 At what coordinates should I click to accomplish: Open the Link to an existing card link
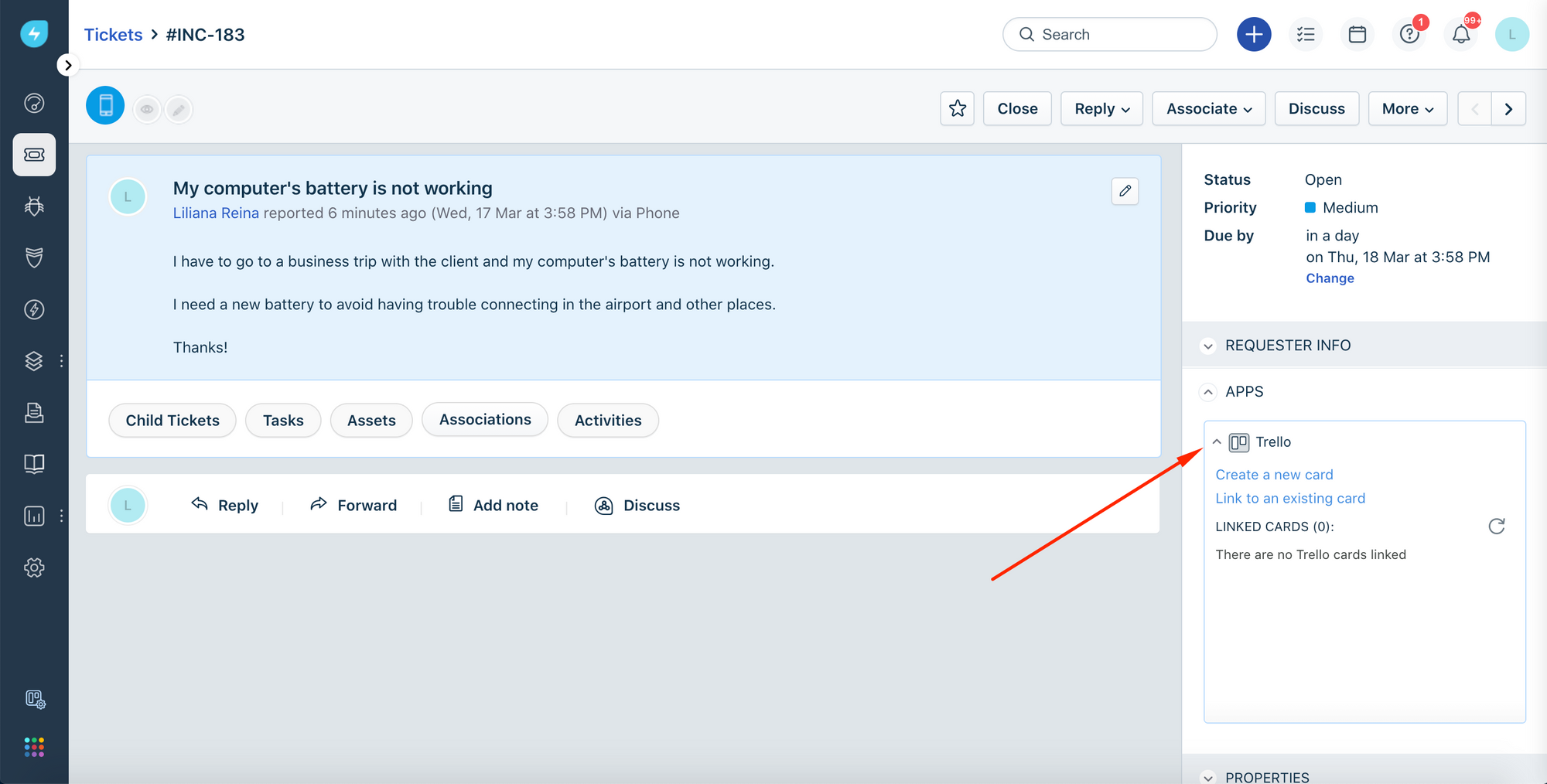(x=1290, y=498)
